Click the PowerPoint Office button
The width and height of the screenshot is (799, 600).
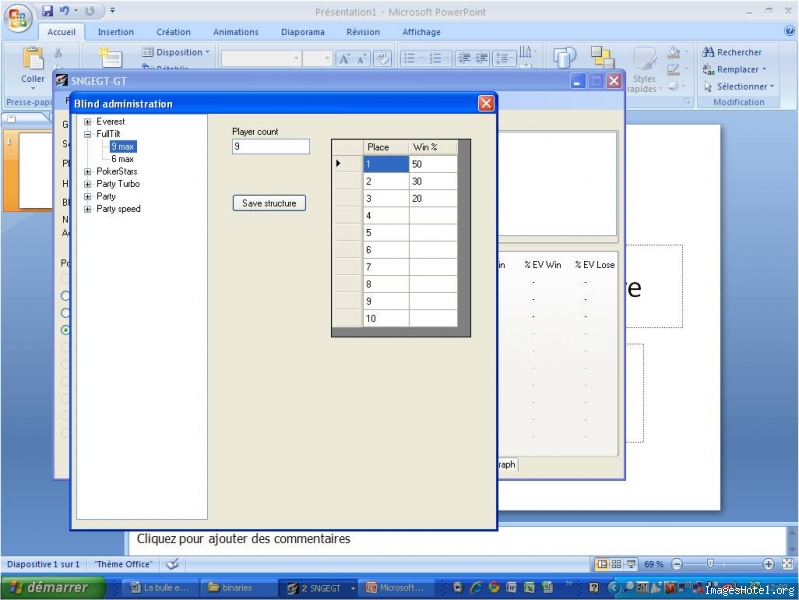(x=18, y=18)
